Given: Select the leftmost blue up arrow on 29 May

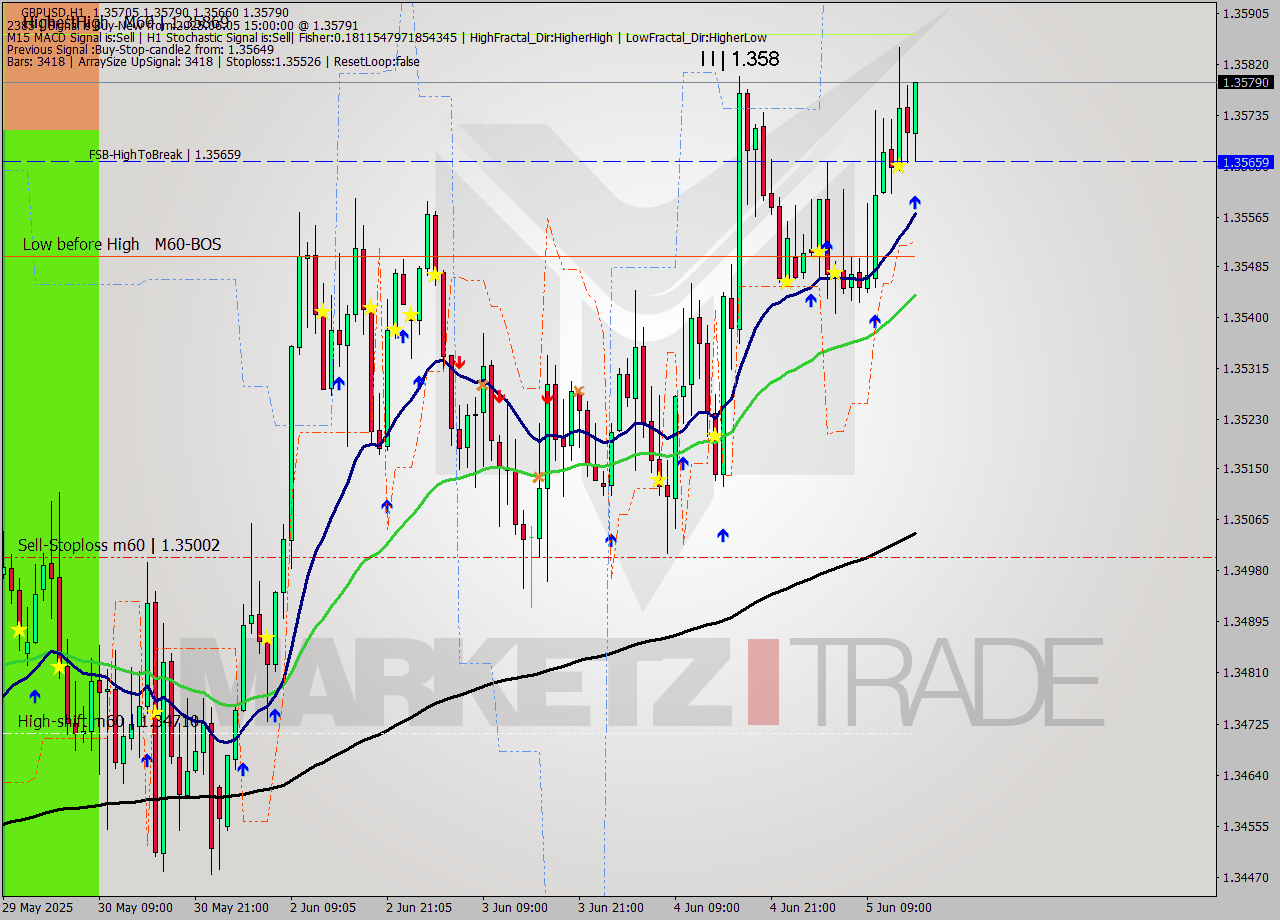Looking at the screenshot, I should (x=35, y=697).
